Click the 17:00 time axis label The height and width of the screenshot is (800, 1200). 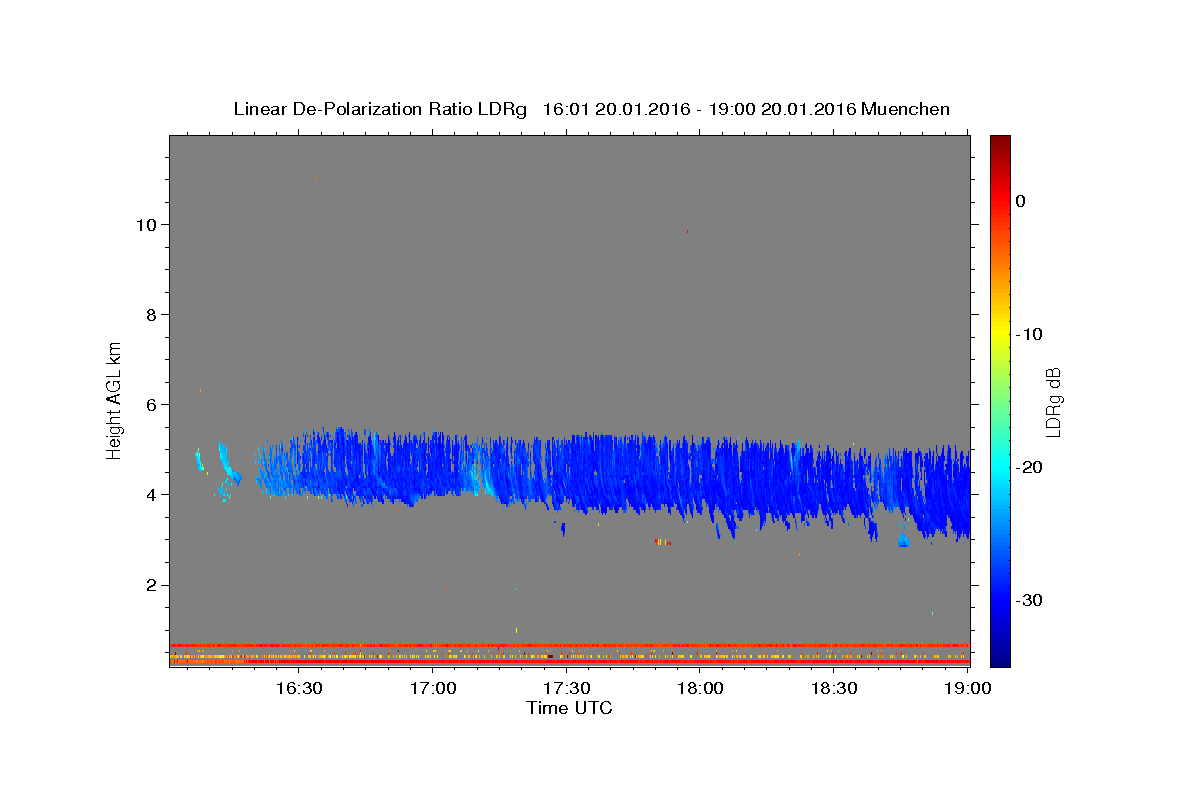(x=432, y=688)
